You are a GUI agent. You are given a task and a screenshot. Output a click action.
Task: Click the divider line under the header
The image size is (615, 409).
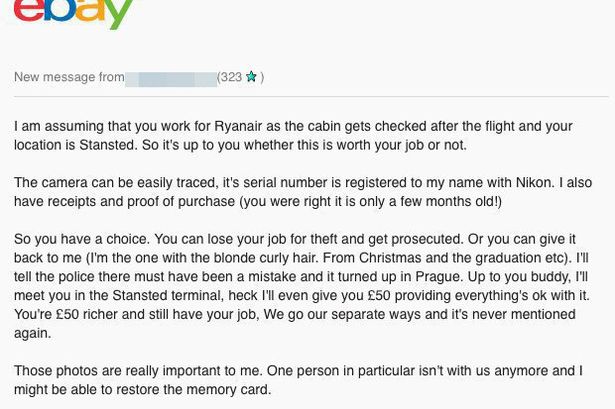click(311, 96)
